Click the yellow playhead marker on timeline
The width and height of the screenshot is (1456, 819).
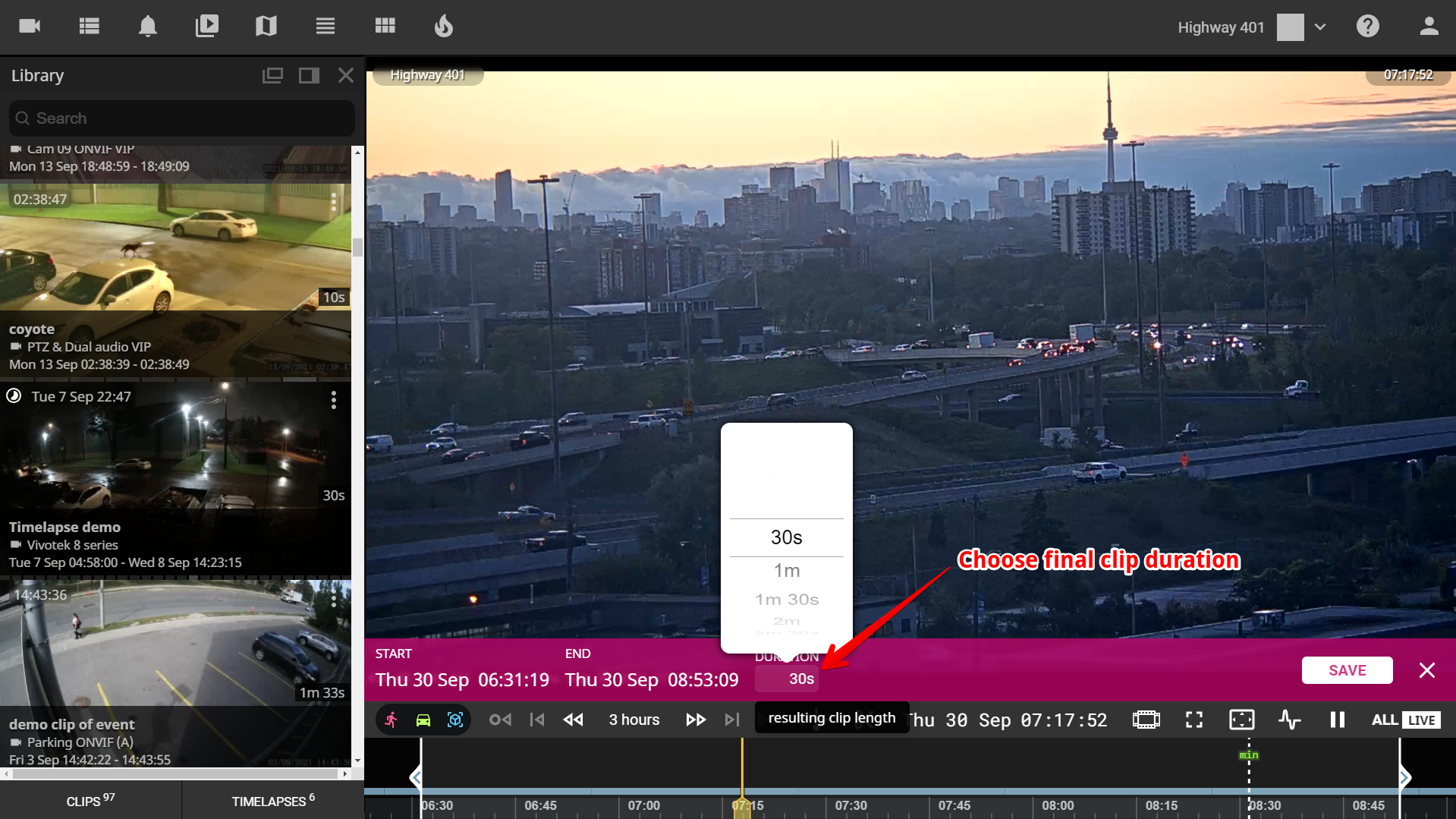pos(741,808)
